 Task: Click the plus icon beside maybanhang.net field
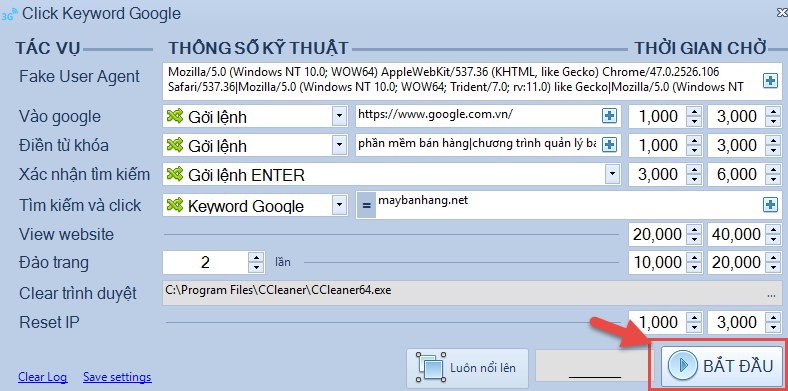[x=770, y=205]
